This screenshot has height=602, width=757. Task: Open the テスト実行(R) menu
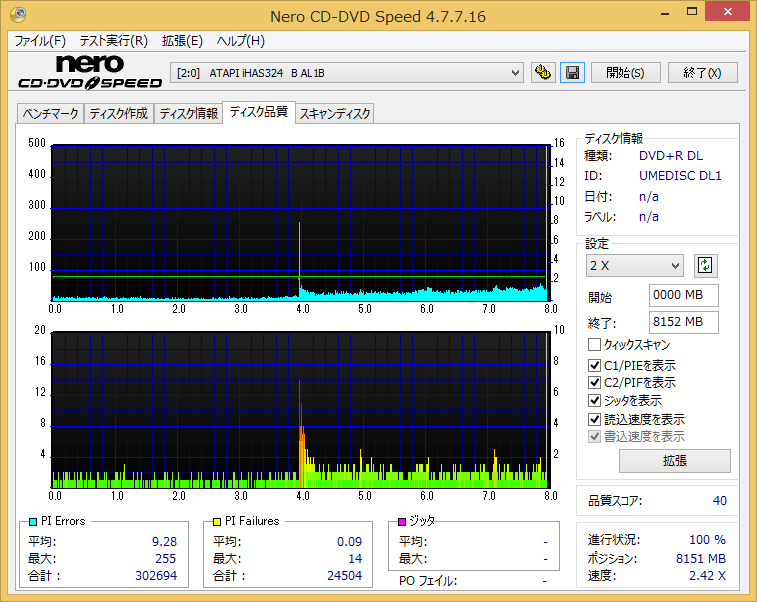pos(113,41)
